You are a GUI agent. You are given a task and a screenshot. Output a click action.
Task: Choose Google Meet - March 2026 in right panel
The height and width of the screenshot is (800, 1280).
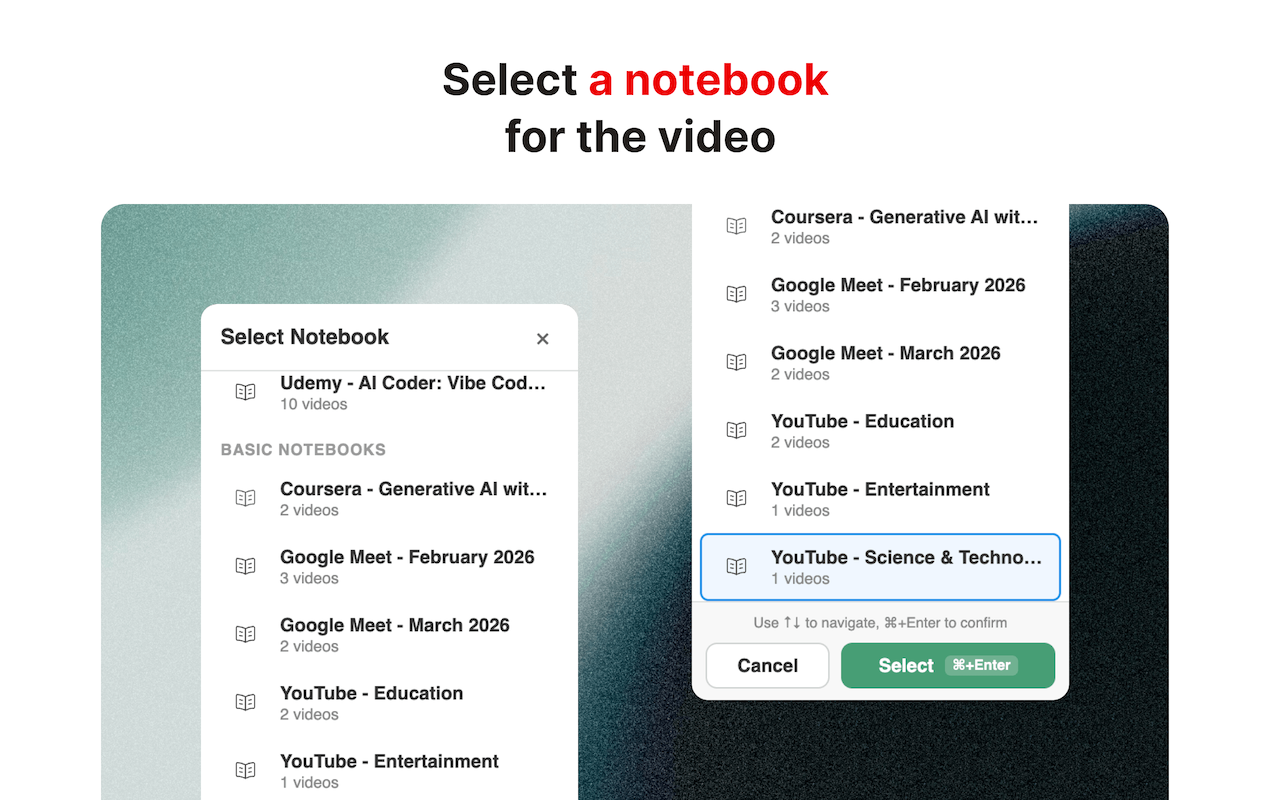pyautogui.click(x=880, y=362)
